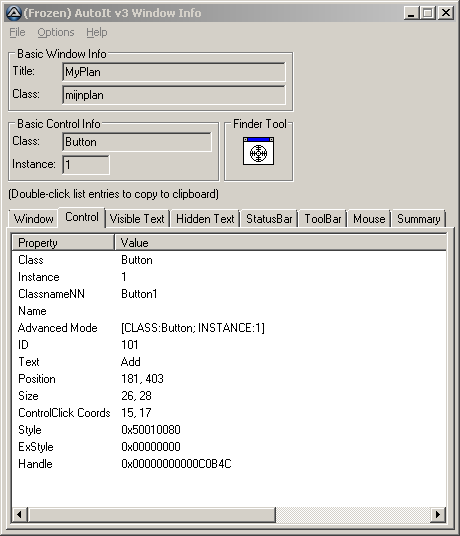Switch to the Window tab
Screen dimensions: 460x536
[33, 219]
